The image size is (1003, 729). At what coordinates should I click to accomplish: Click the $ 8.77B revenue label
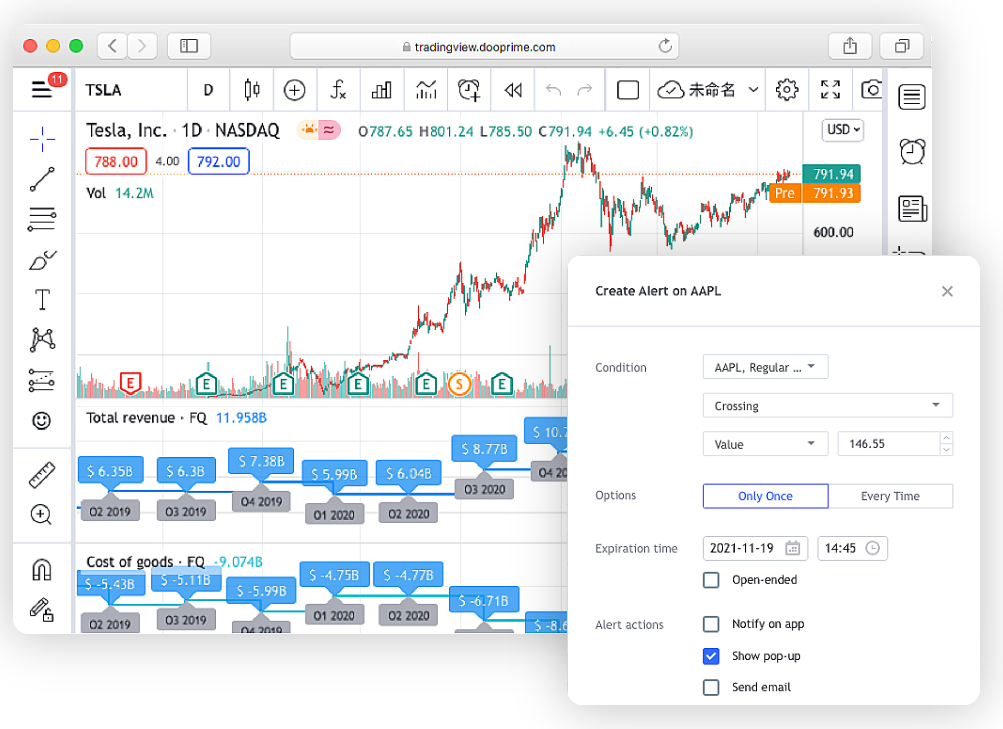pyautogui.click(x=484, y=449)
